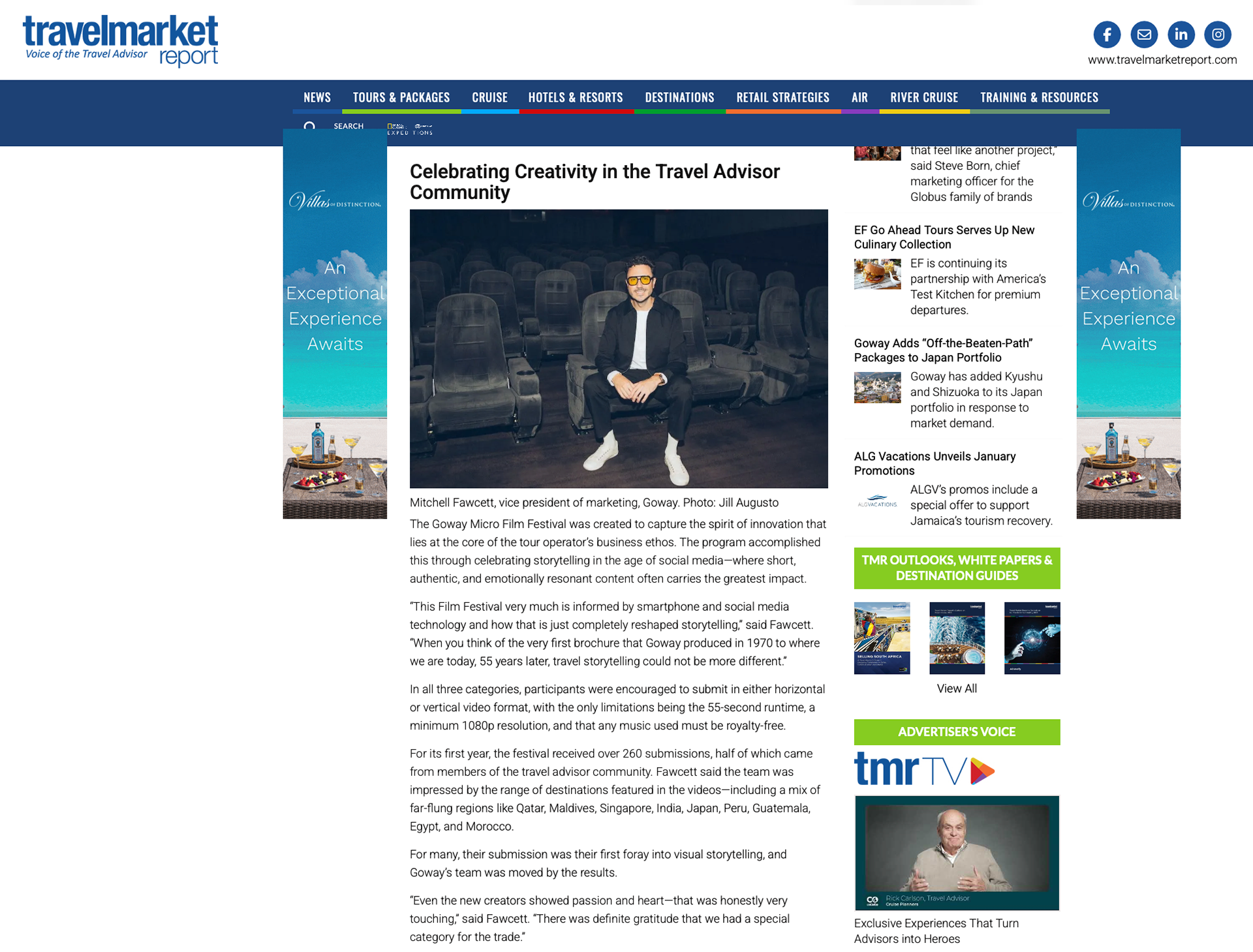Open EF Go Ahead Tours culinary article
Image resolution: width=1253 pixels, height=952 pixels.
click(944, 237)
